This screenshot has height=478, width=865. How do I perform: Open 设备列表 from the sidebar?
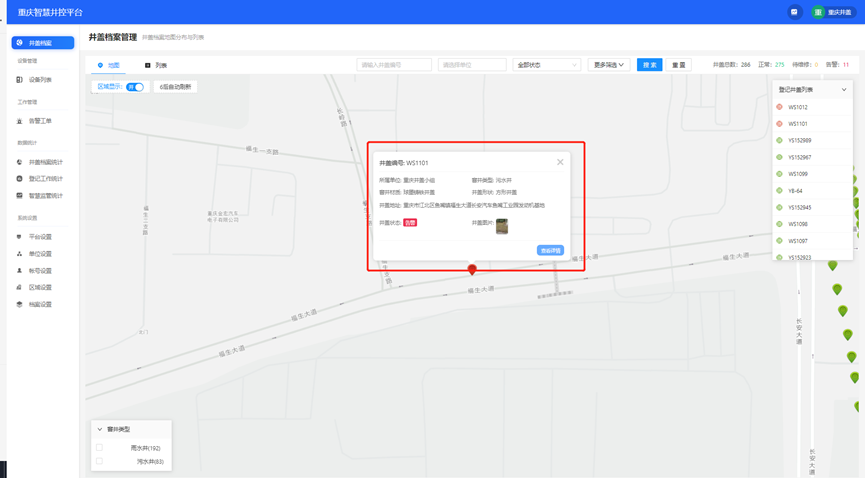40,79
